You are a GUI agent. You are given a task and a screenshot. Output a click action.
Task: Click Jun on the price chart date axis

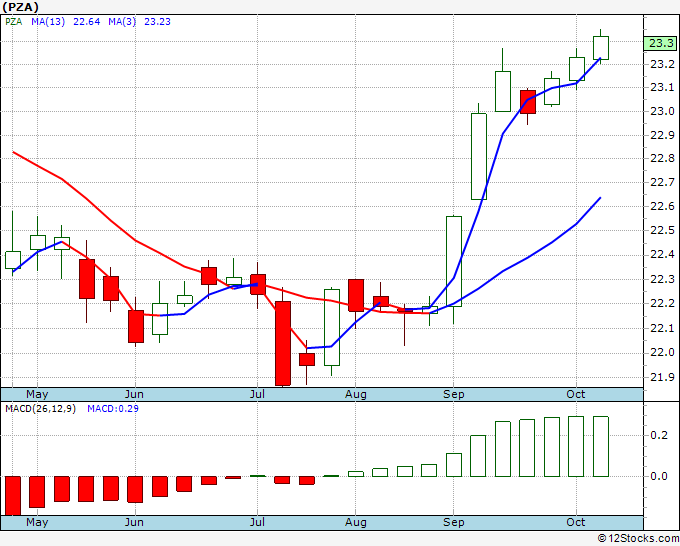[x=134, y=394]
